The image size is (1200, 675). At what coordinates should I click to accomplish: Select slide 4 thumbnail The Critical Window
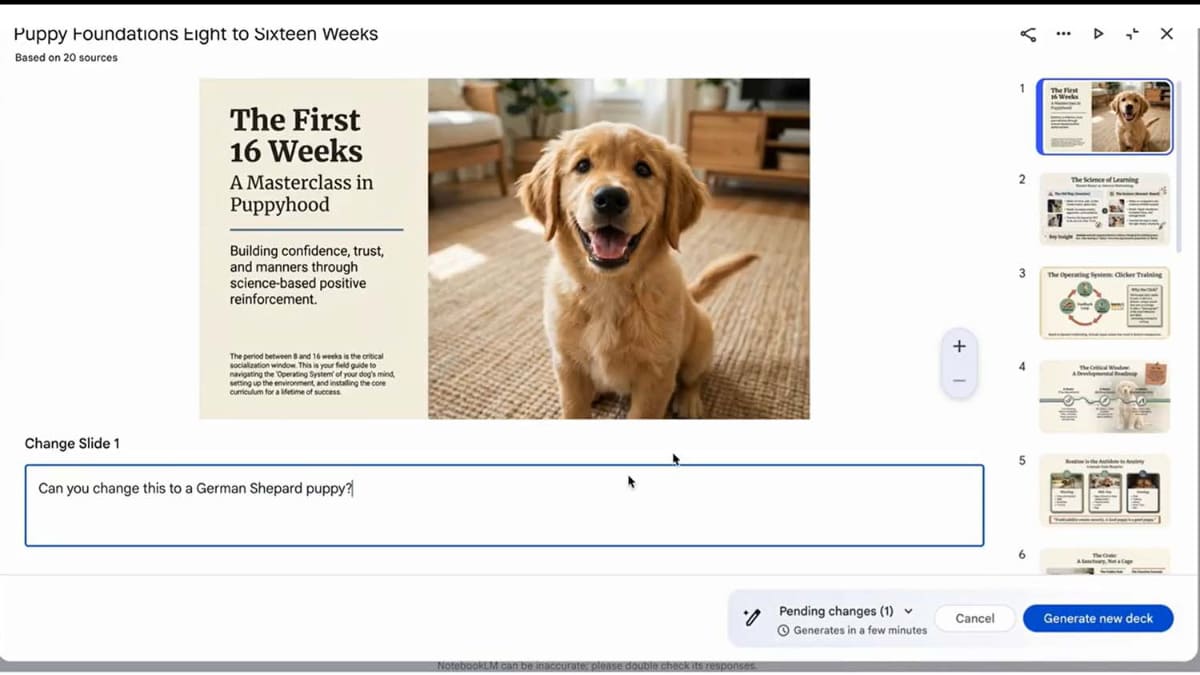(1105, 396)
